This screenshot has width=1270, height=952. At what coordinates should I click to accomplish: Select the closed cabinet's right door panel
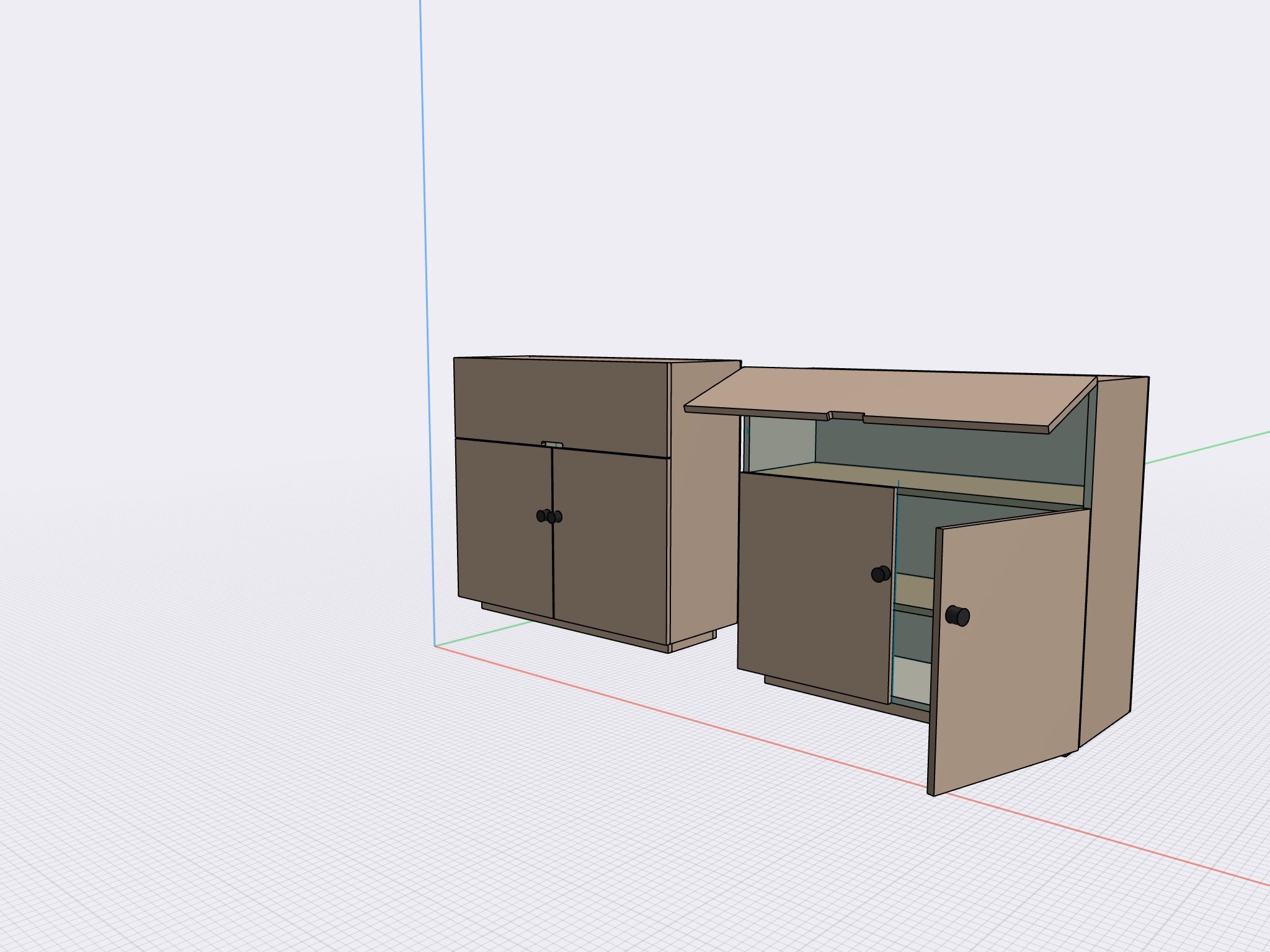point(610,545)
